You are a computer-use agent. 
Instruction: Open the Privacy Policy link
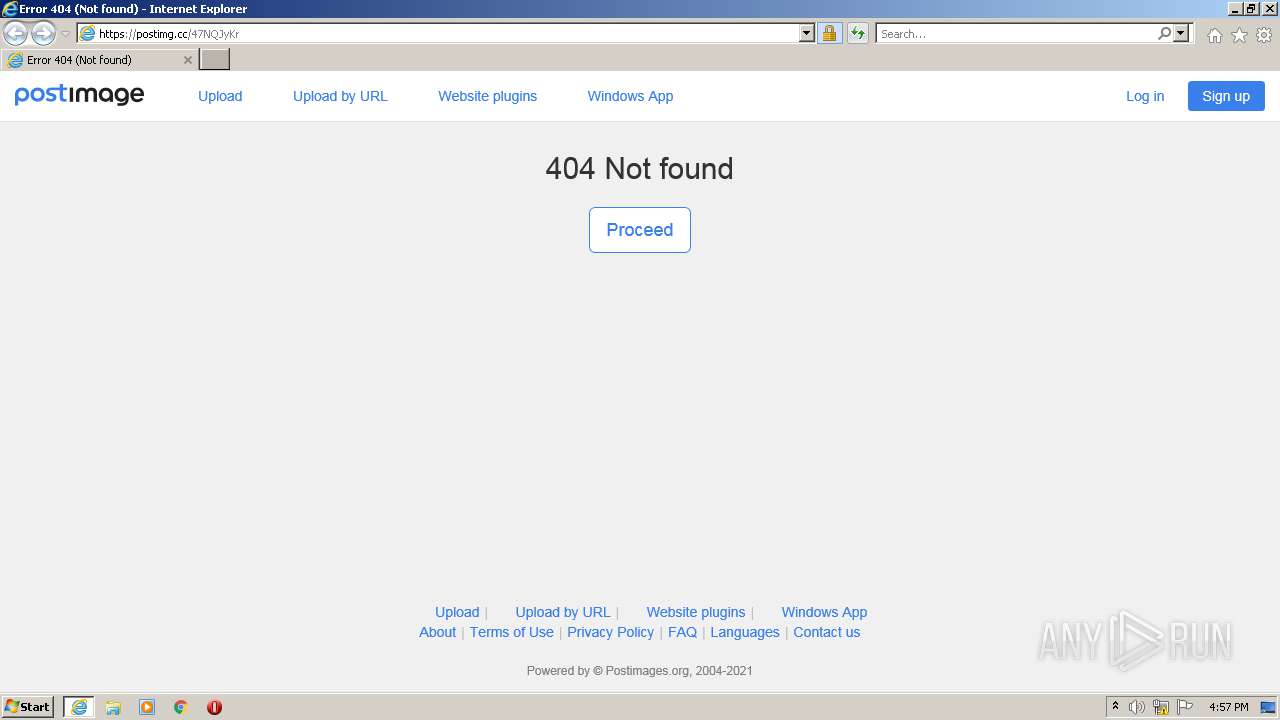610,632
